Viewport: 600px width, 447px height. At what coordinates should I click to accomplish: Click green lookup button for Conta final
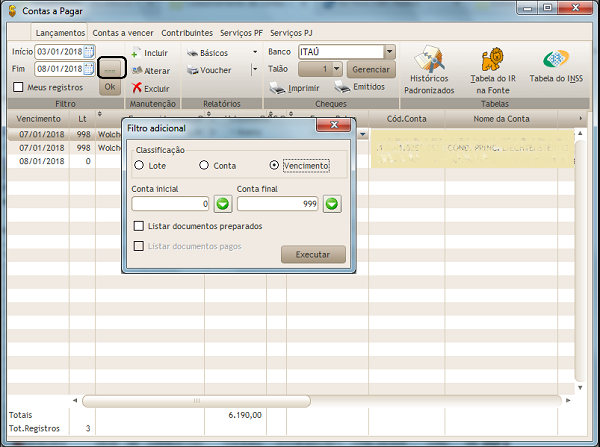click(332, 204)
